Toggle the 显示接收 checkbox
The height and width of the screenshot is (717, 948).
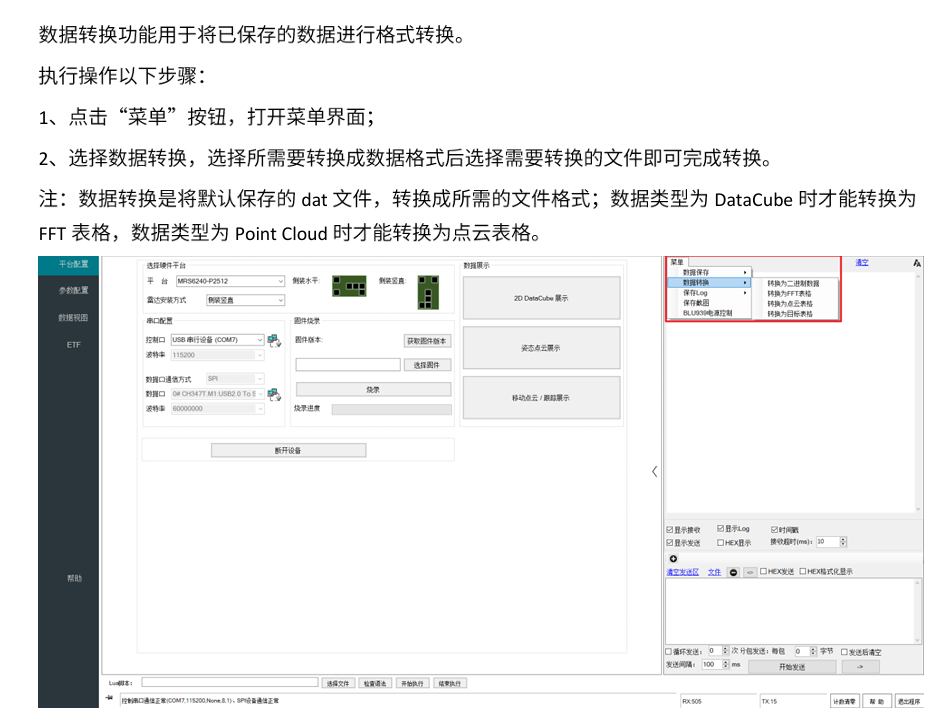[x=670, y=530]
